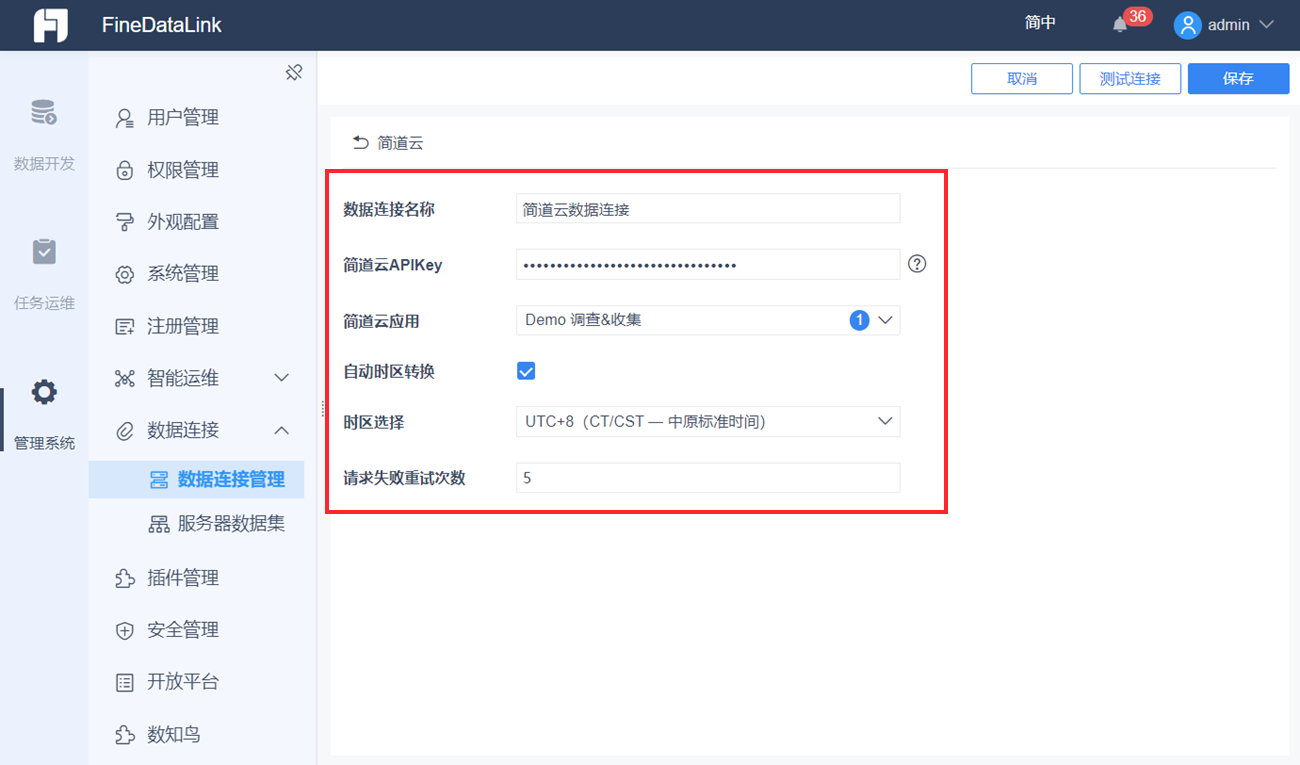The width and height of the screenshot is (1300, 765).
Task: Click admin username text
Action: [1229, 25]
